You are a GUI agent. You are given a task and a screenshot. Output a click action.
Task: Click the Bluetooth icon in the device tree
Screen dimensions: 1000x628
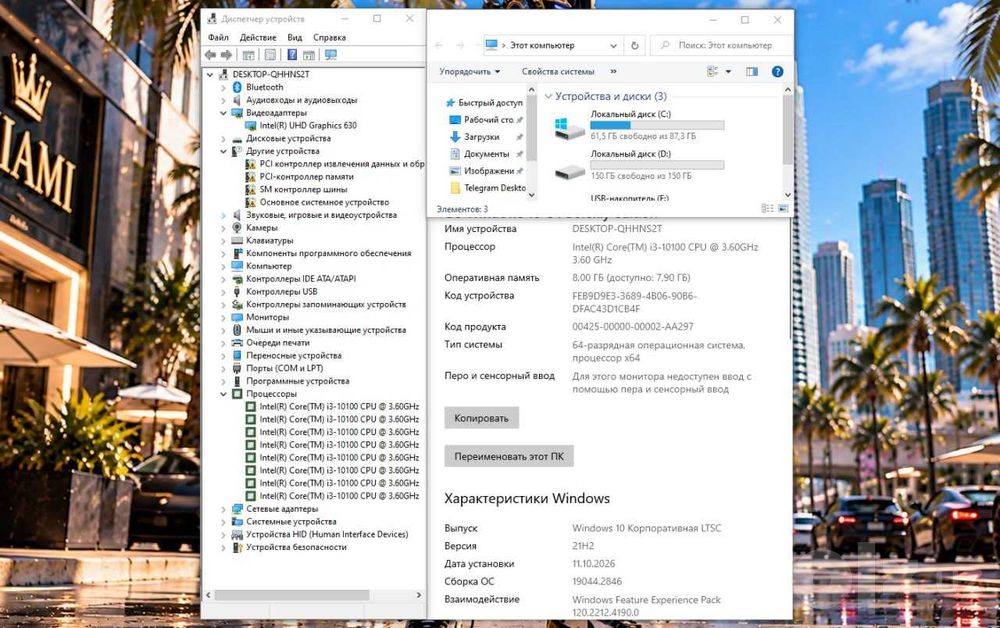pos(237,87)
